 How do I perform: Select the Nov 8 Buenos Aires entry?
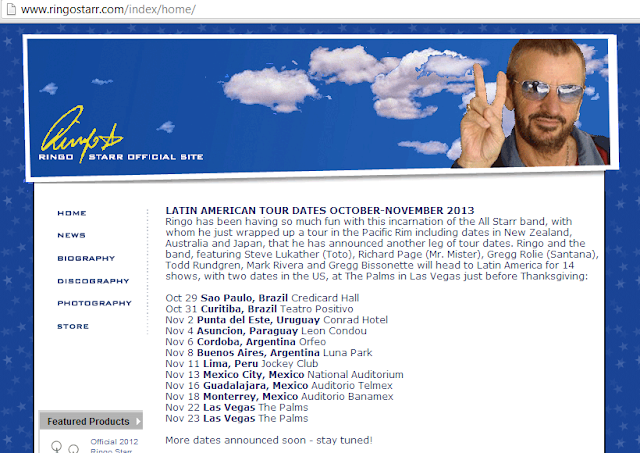(269, 353)
